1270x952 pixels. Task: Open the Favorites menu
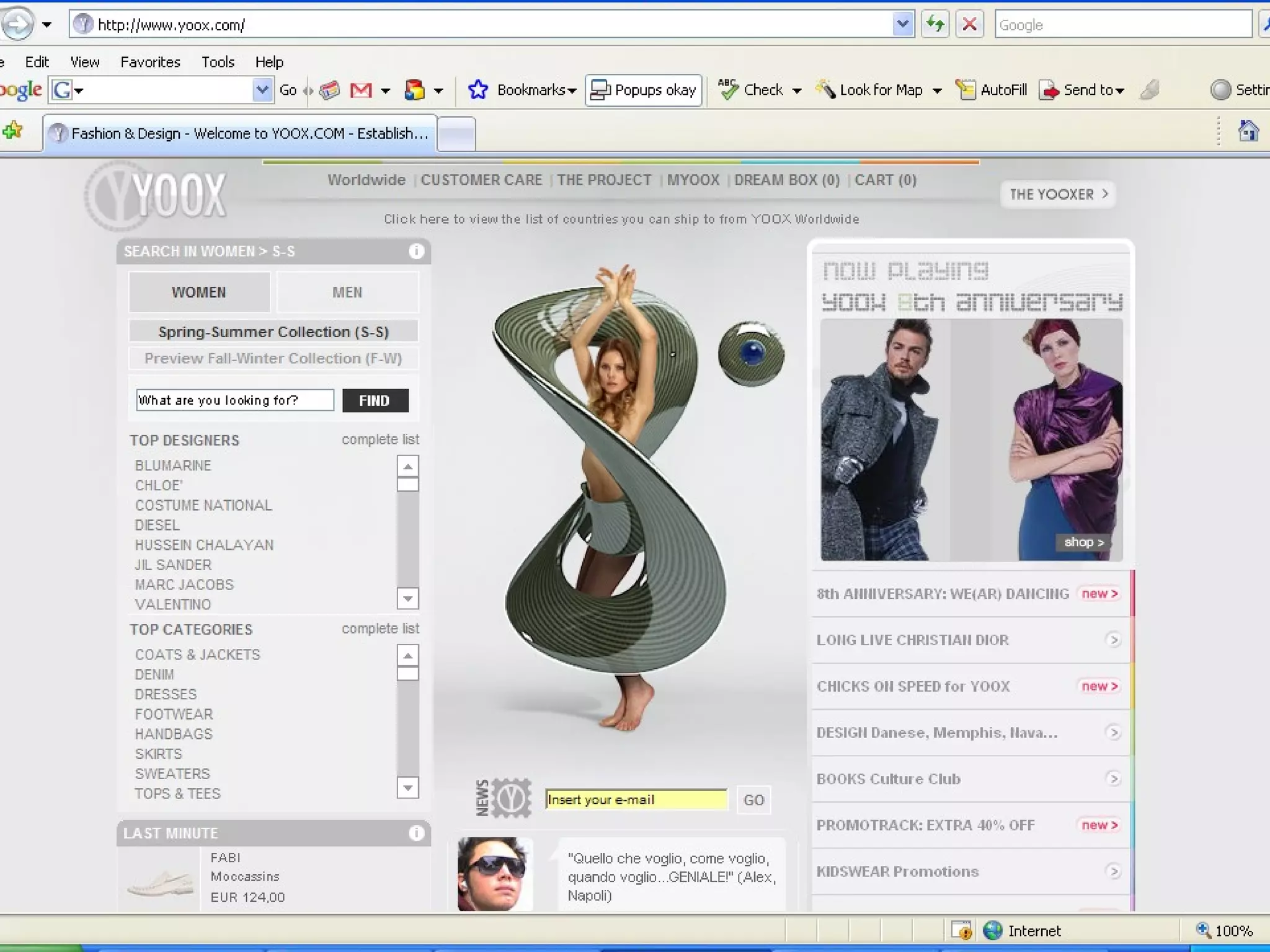tap(150, 62)
